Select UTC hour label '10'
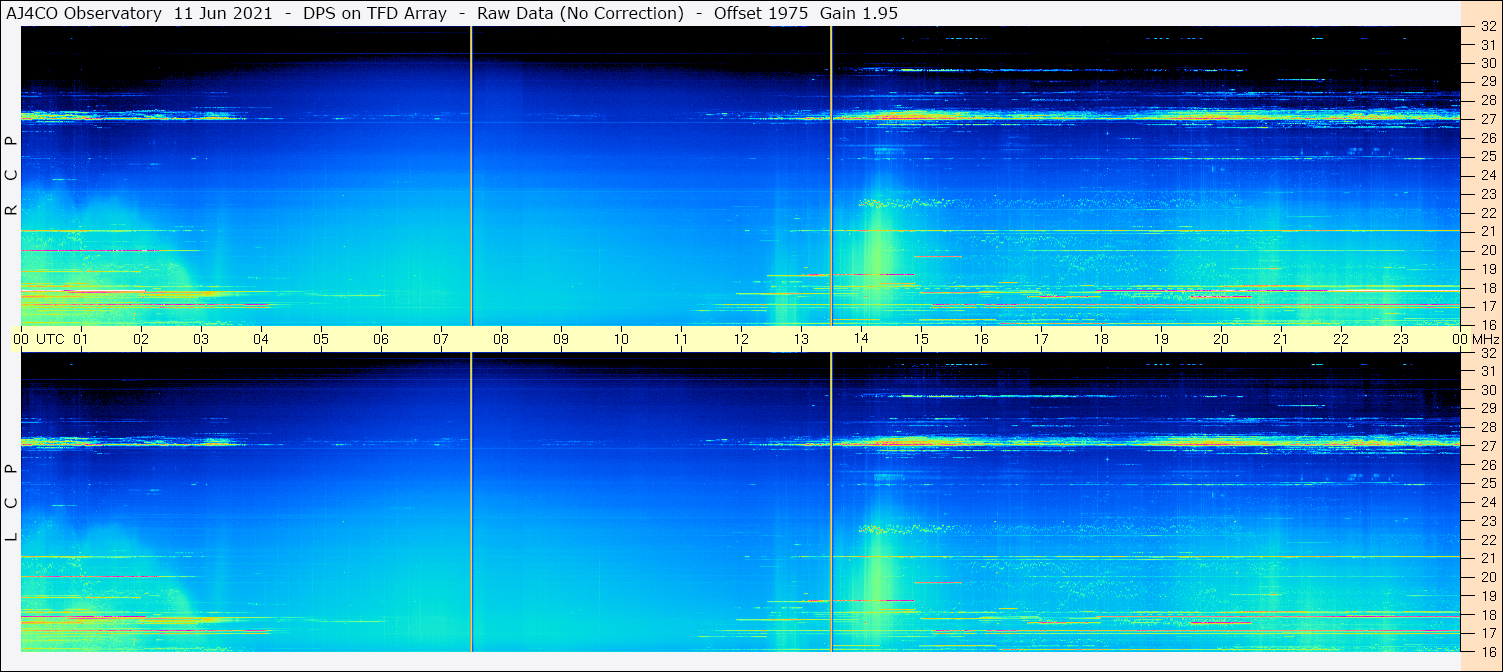 point(621,339)
